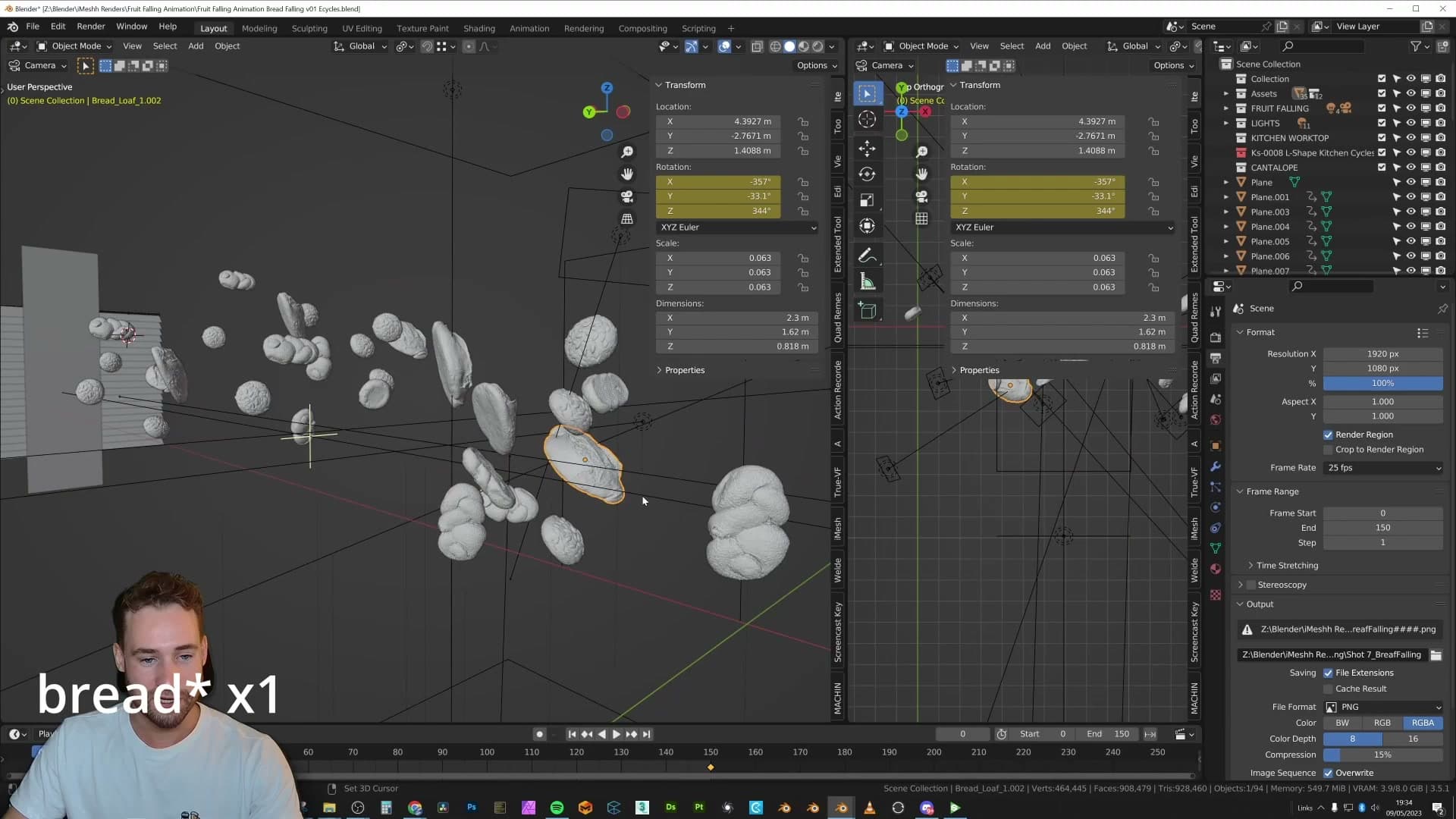The image size is (1456, 819).
Task: Switch perspective/orthographic grid icon in left viewport
Action: click(x=627, y=218)
